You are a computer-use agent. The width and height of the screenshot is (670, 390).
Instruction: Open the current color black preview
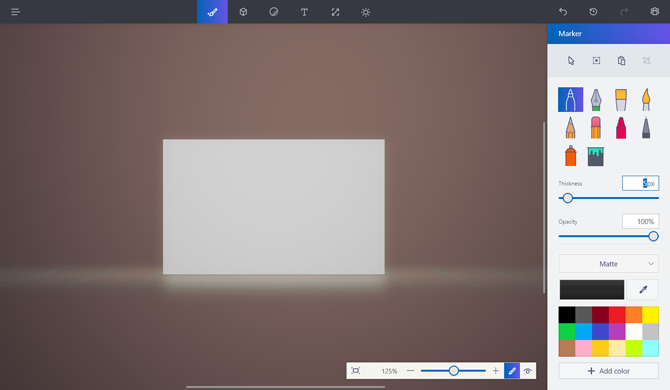click(x=592, y=290)
